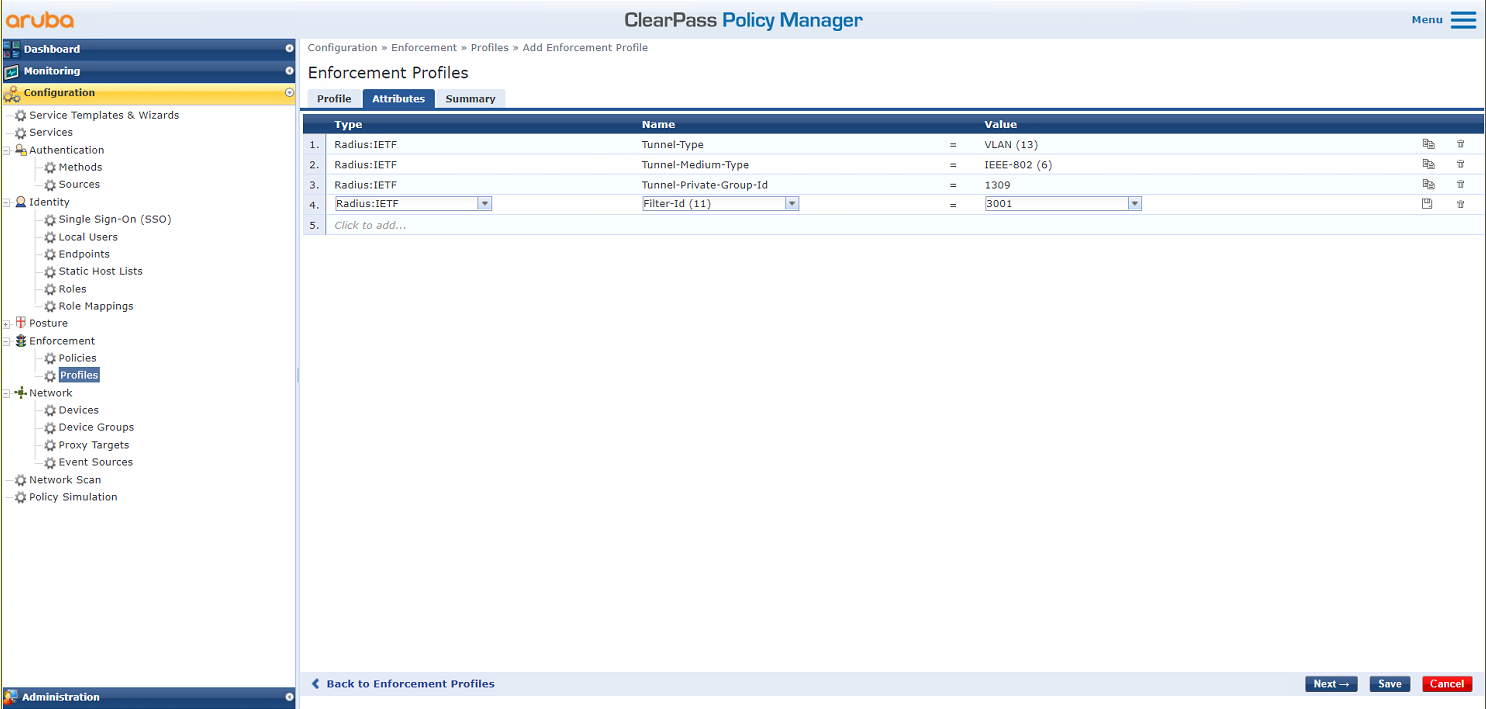Click the Monitoring panel icon

click(11, 71)
